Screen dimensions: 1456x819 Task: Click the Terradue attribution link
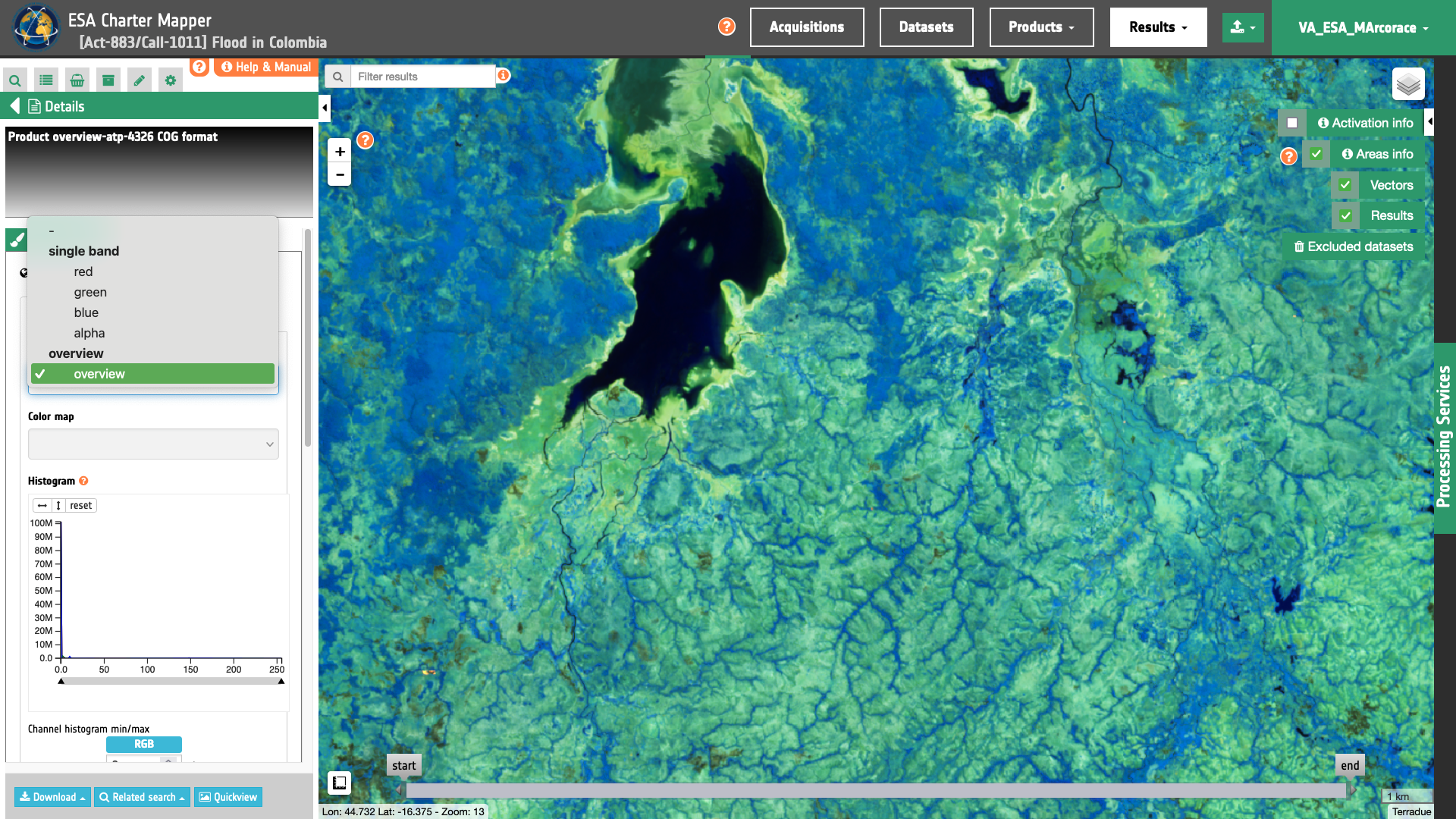[x=1411, y=811]
